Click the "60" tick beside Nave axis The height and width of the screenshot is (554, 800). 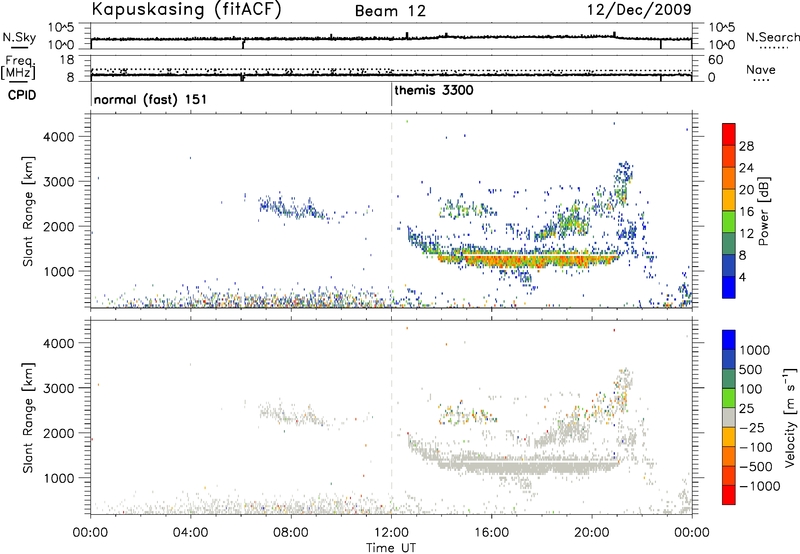click(x=715, y=60)
